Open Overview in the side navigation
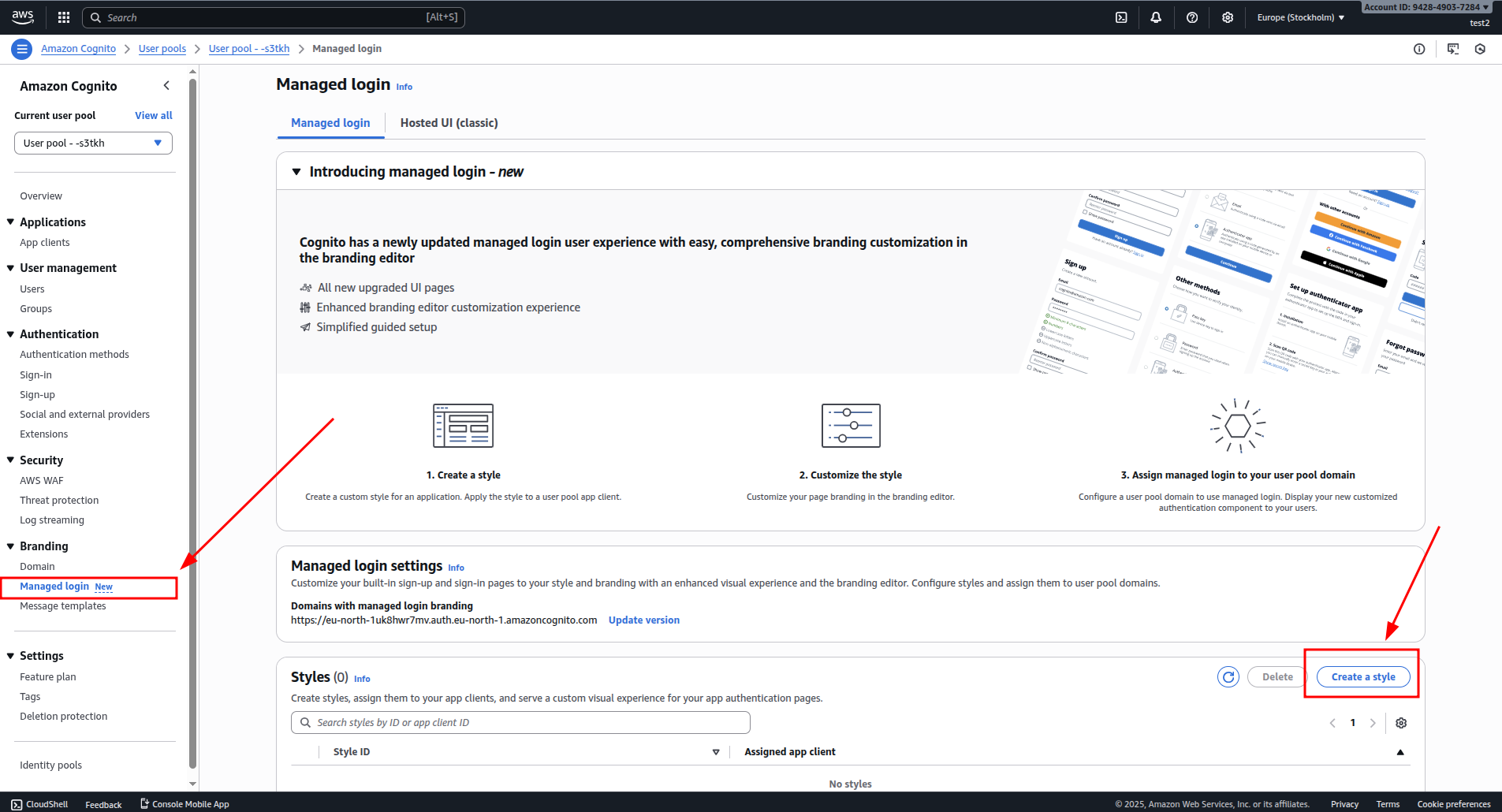This screenshot has width=1502, height=812. tap(41, 196)
